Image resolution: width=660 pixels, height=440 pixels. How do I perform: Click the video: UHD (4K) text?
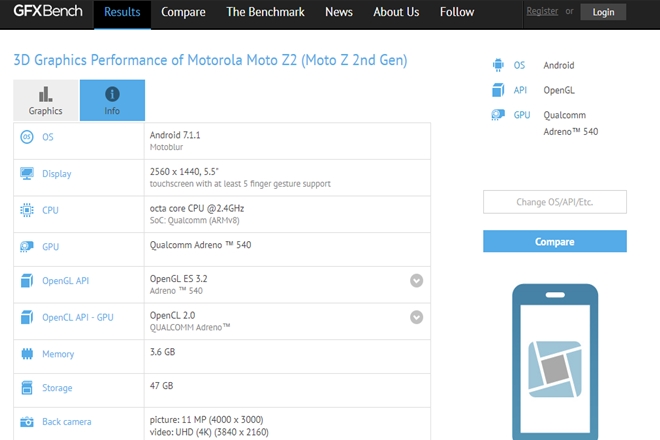[x=209, y=432]
